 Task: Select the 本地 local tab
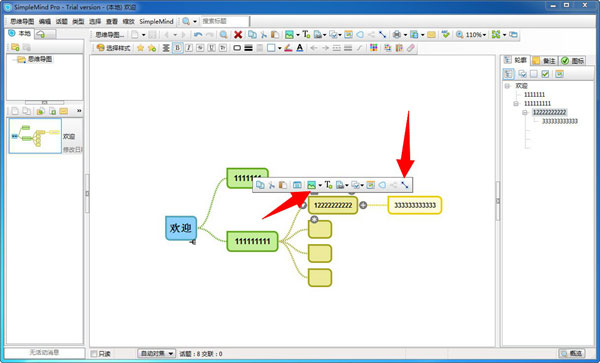[x=20, y=34]
